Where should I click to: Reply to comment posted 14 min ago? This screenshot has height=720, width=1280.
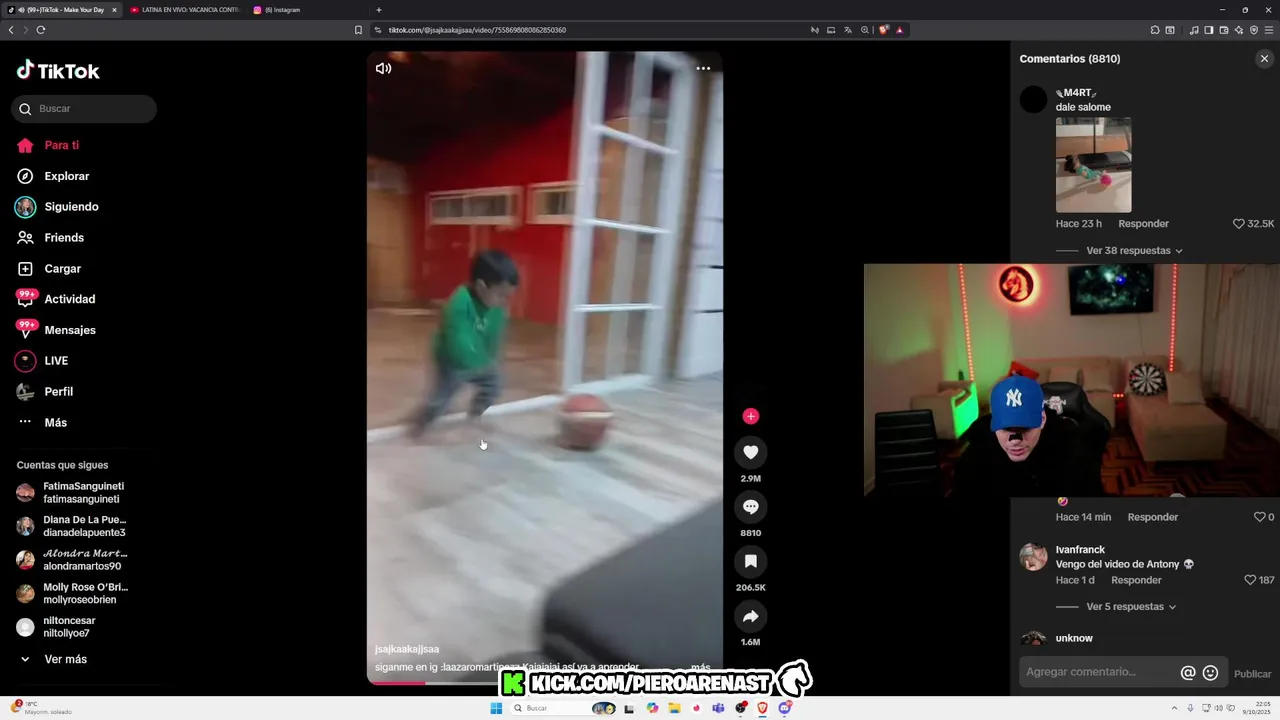point(1153,517)
